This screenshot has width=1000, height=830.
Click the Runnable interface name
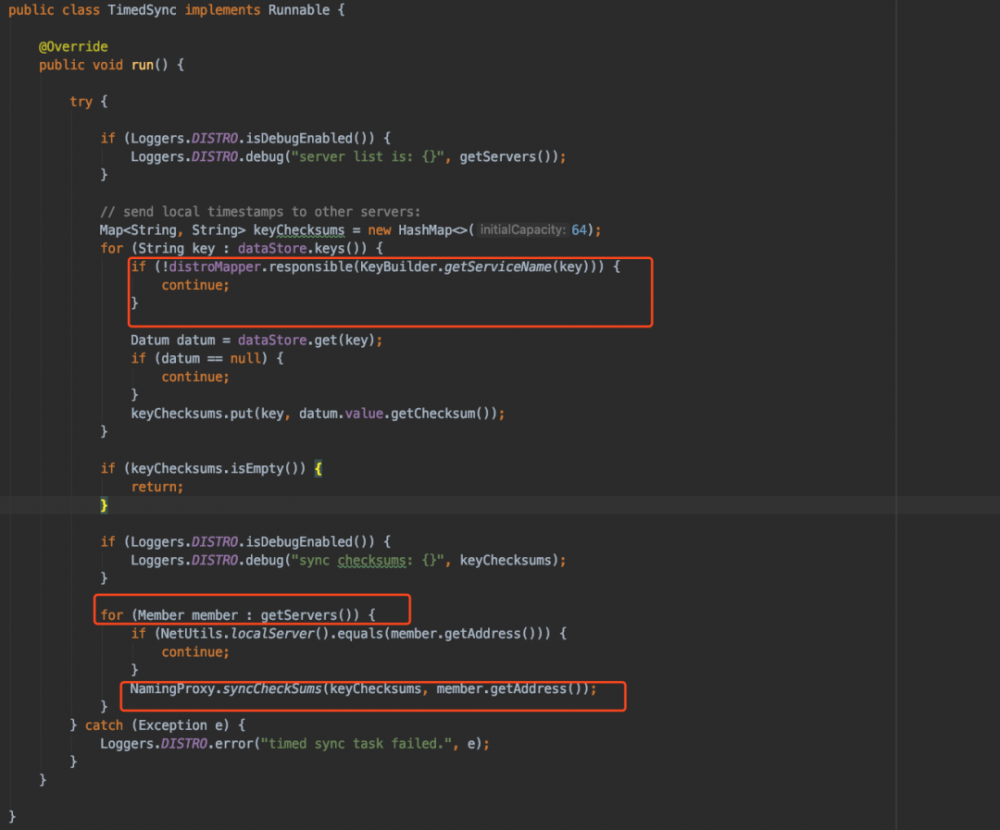click(298, 10)
